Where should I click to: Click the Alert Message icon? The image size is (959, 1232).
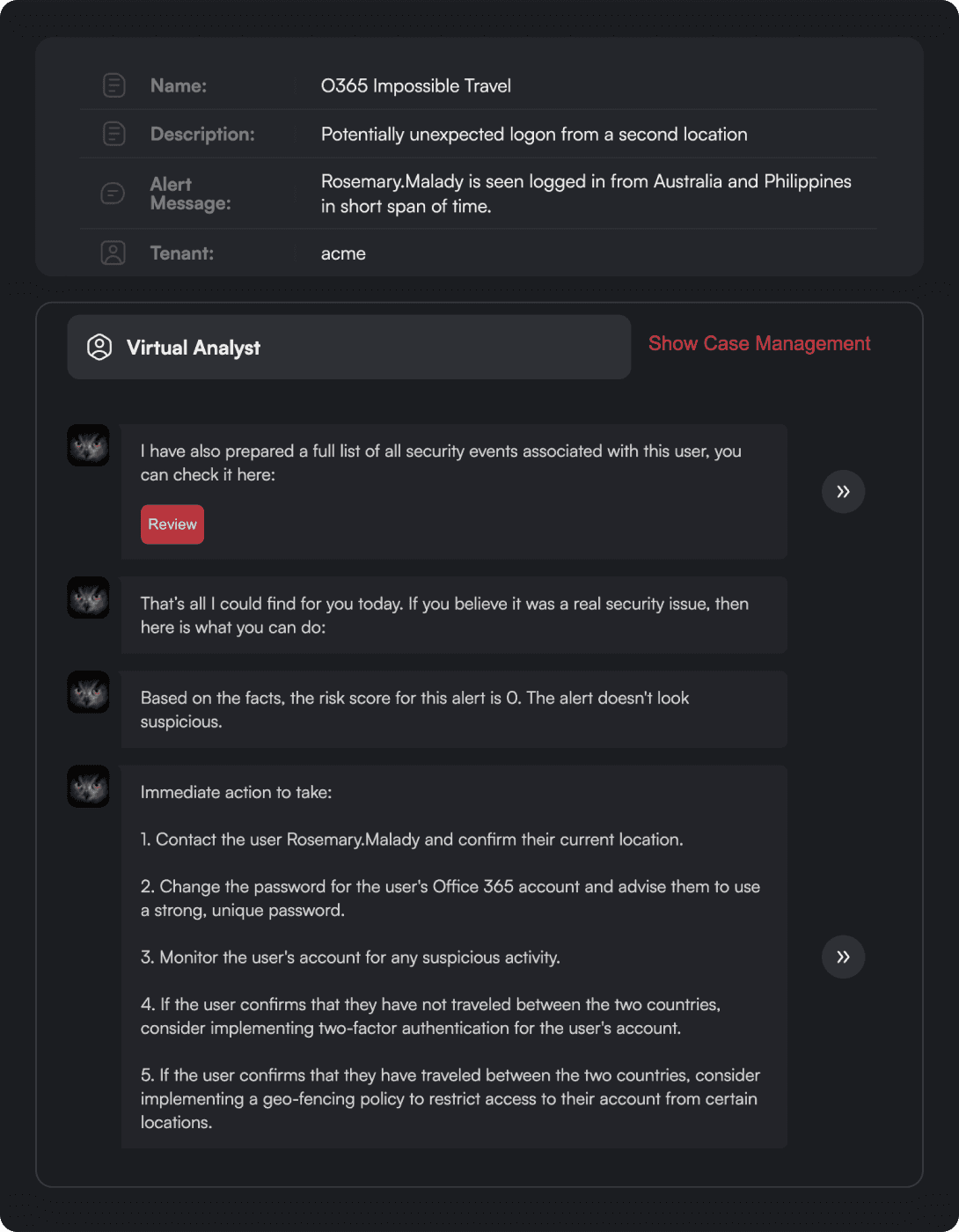click(113, 193)
